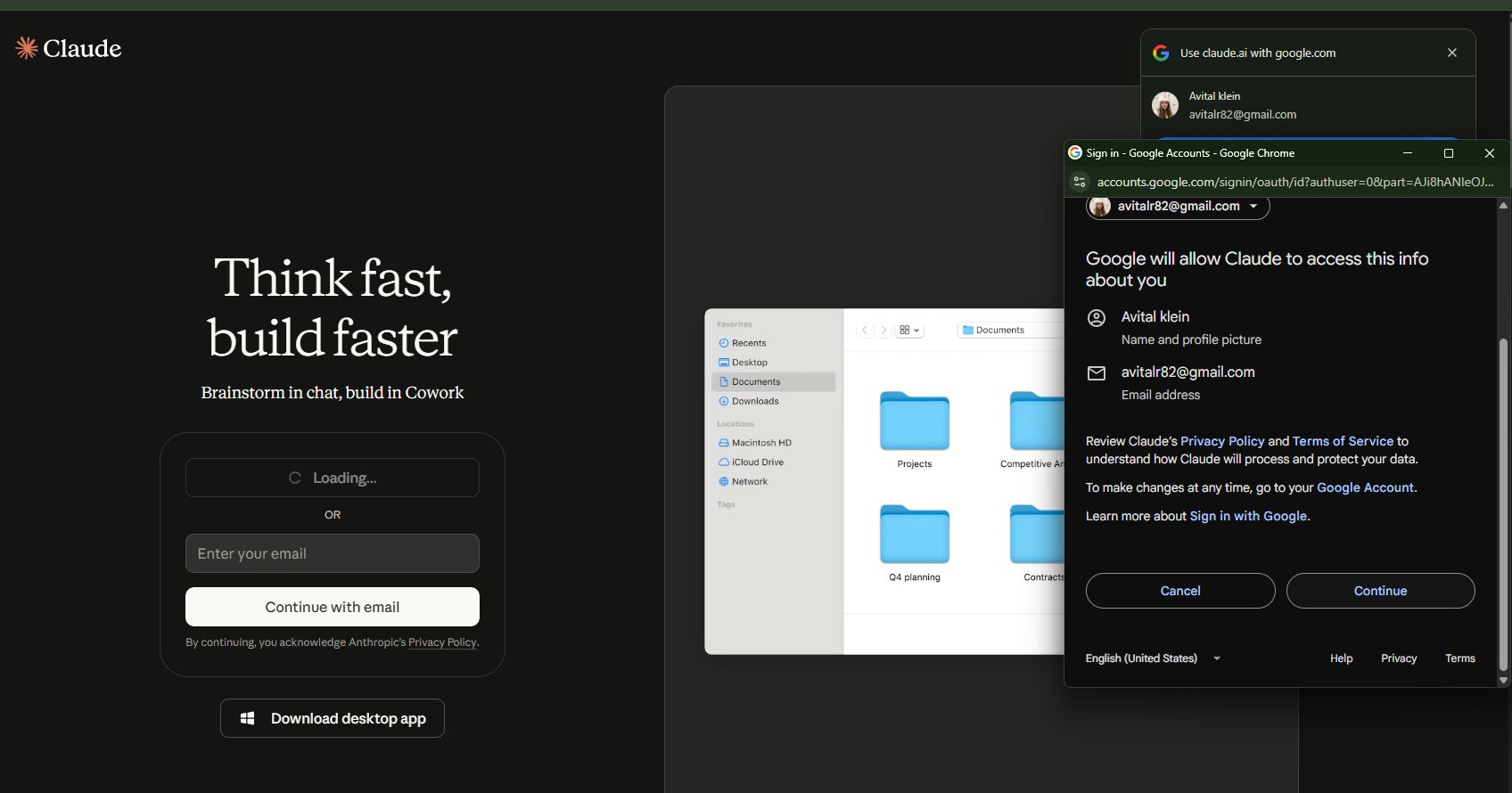Click the Q4 planning folder icon
Screen dimensions: 1512x793
coord(915,534)
